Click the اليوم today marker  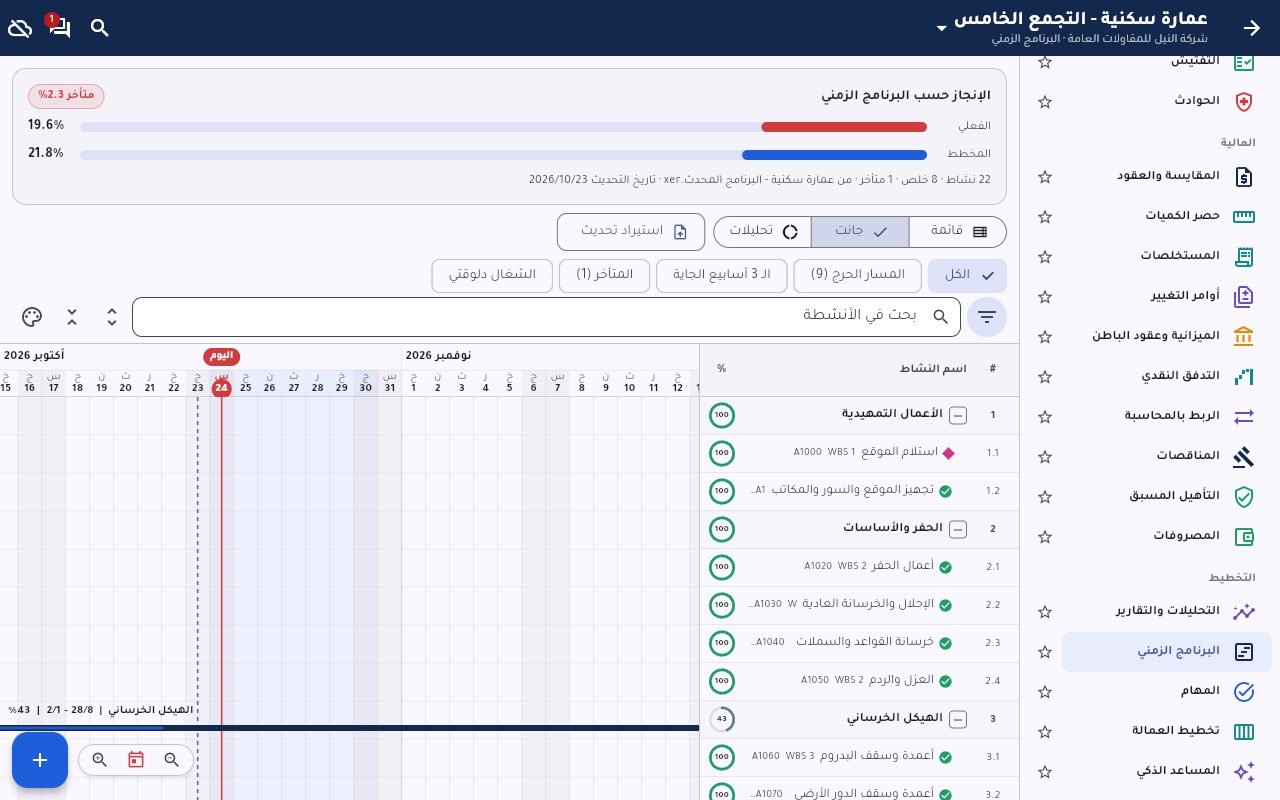click(x=222, y=356)
